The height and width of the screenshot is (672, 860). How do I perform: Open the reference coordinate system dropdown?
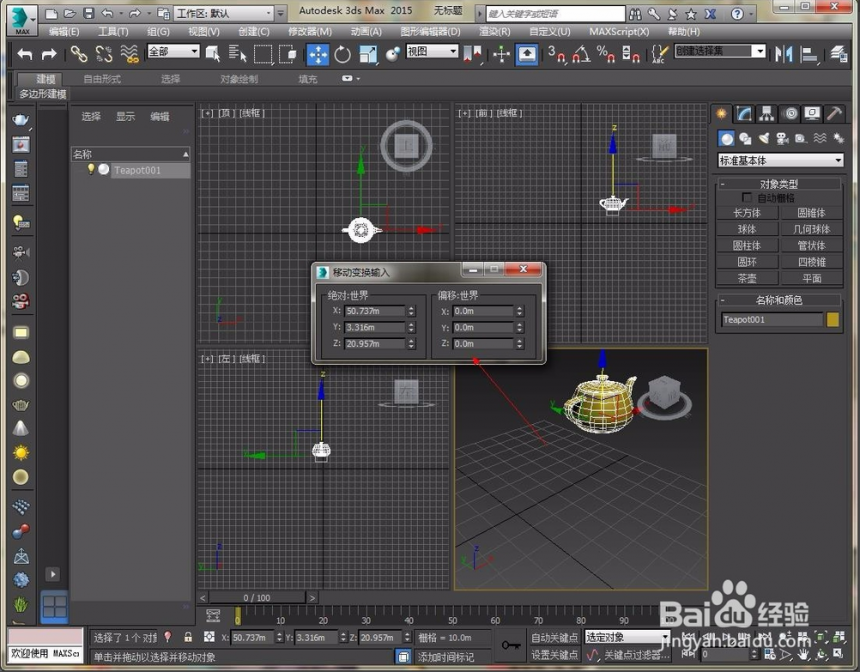432,52
